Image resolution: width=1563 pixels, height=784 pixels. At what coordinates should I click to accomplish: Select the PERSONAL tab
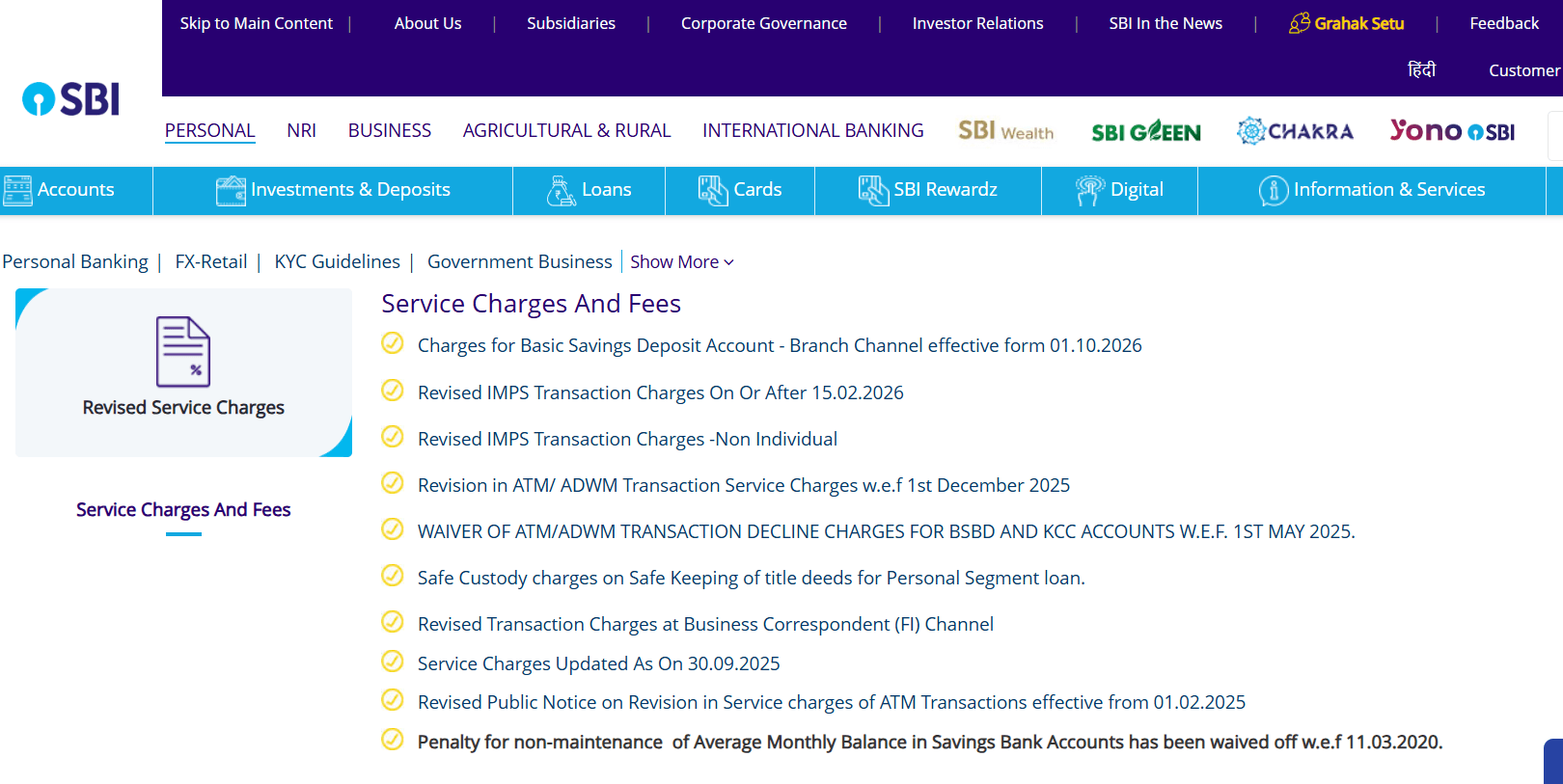pyautogui.click(x=210, y=130)
